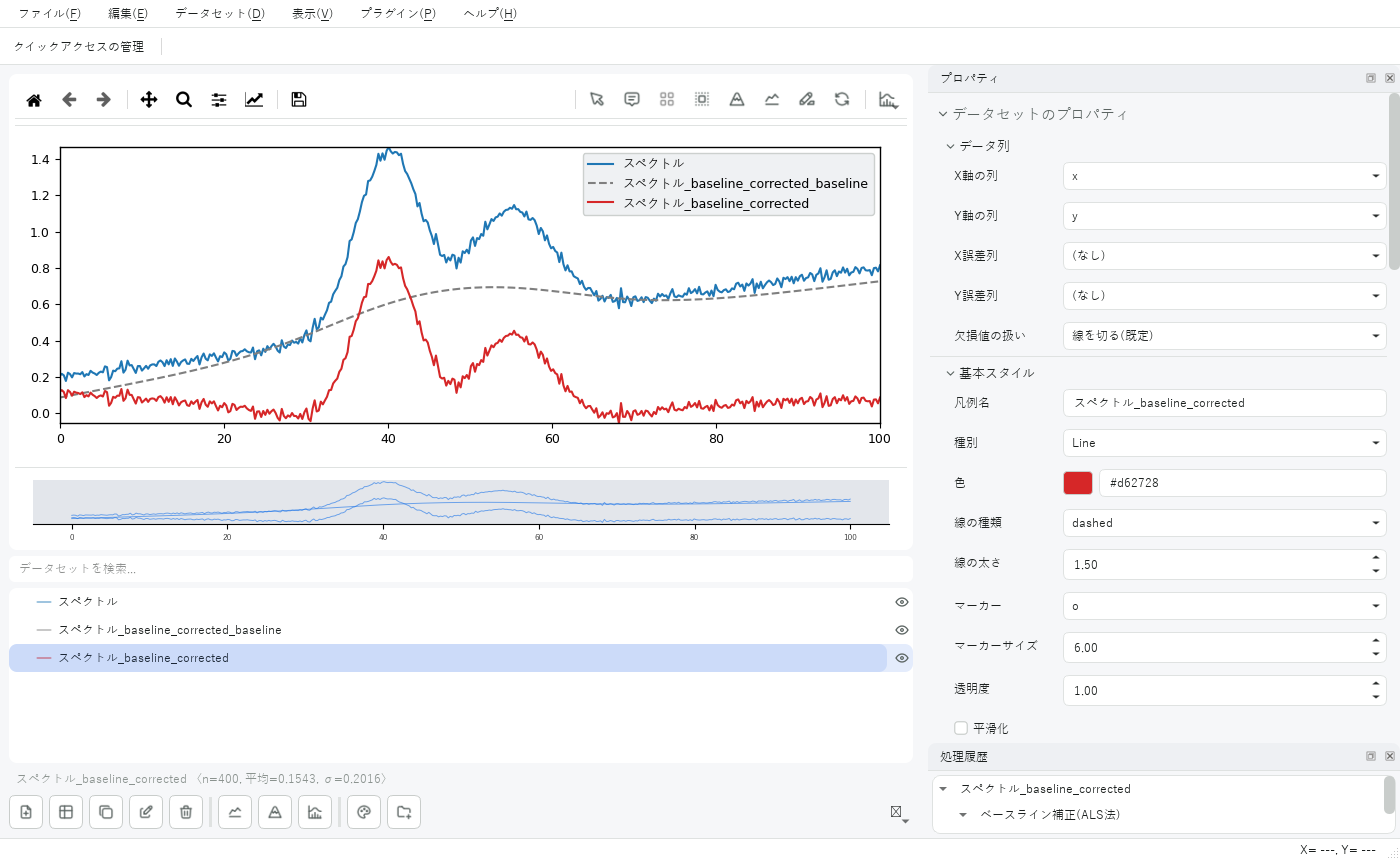Activate the pan tool in plot toolbar
The image size is (1400, 860).
(x=149, y=100)
